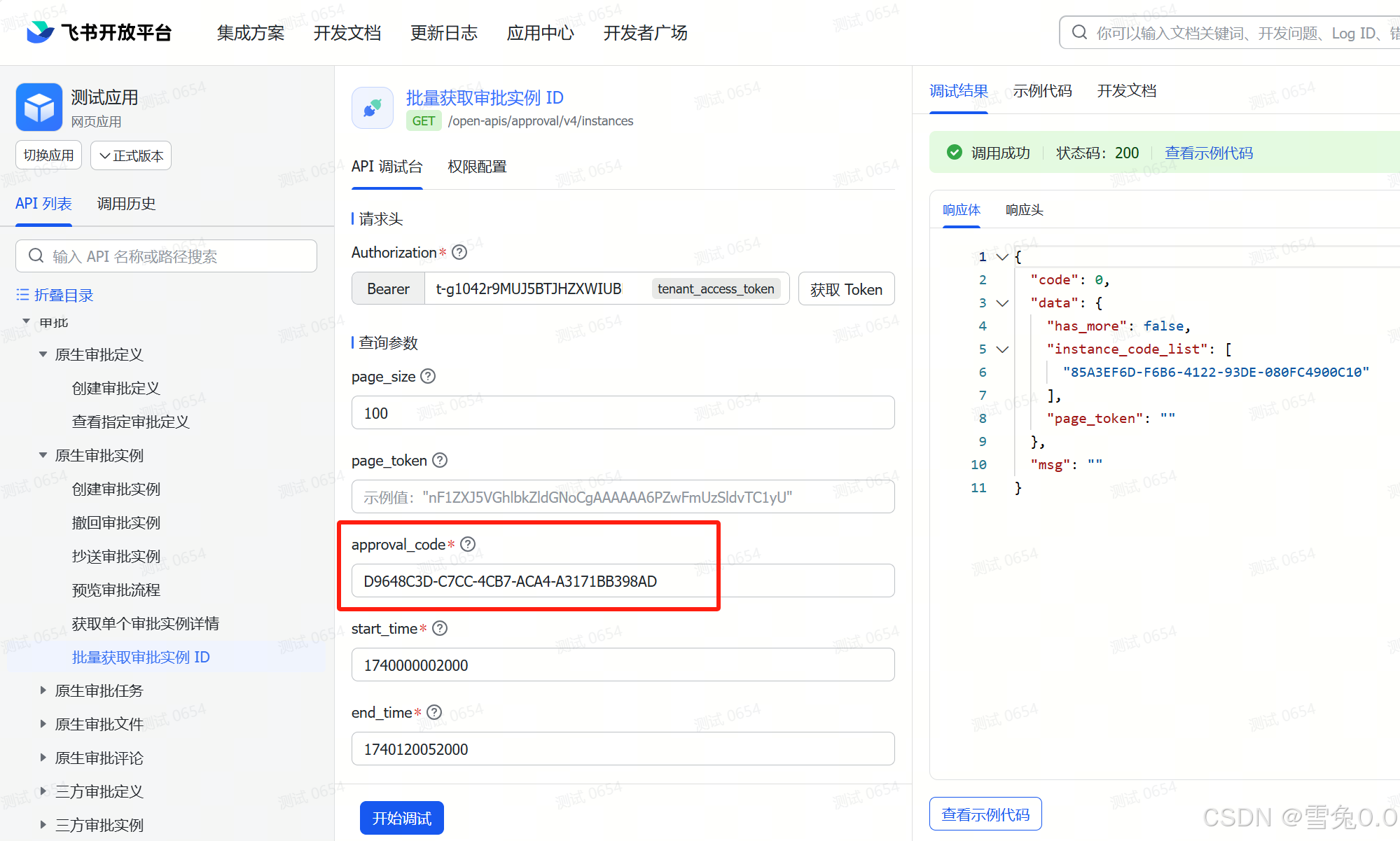This screenshot has height=841, width=1400.
Task: Click the help icon next to approval_code
Action: point(468,544)
